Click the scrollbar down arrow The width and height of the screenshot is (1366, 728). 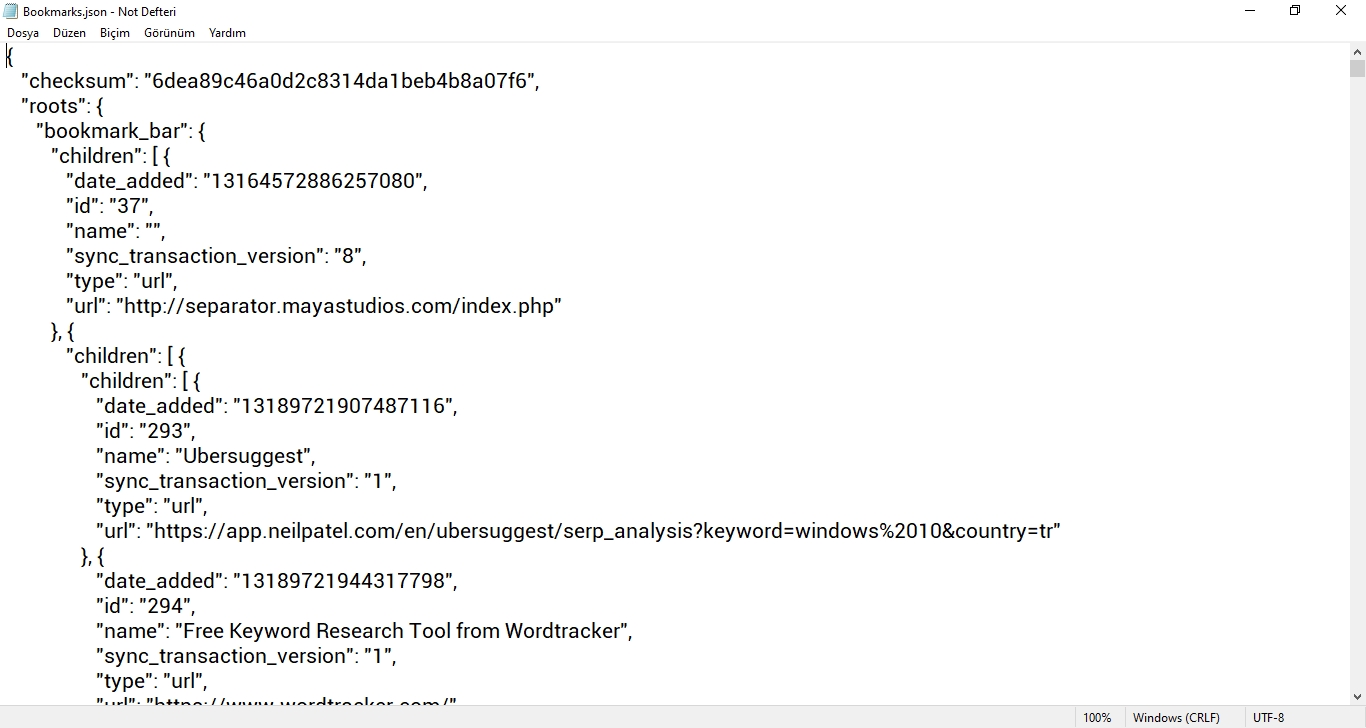tap(1357, 697)
